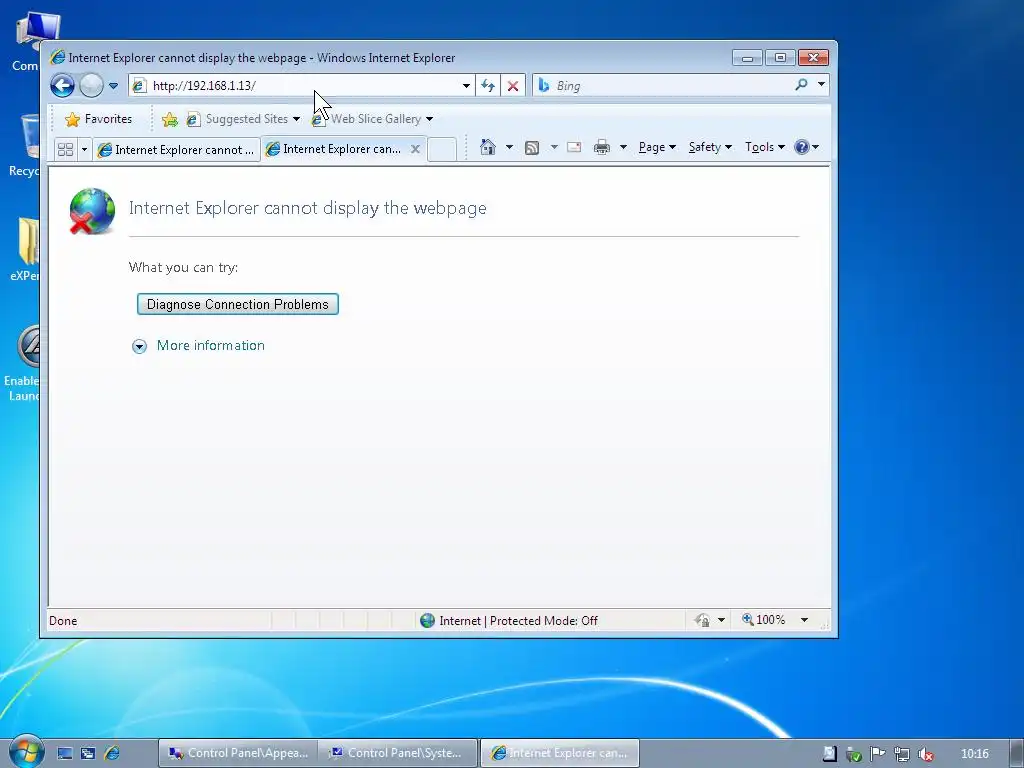This screenshot has width=1024, height=768.
Task: Select second tab 'Internet Explorer can...'
Action: point(334,149)
